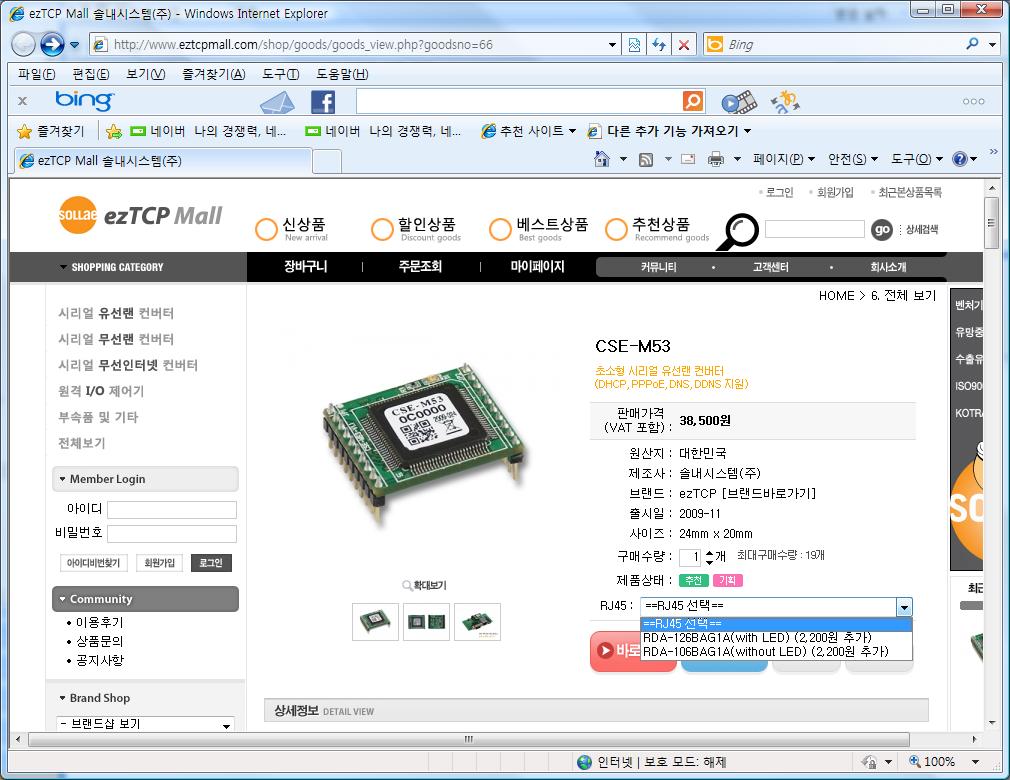Screen dimensions: 1010x780
Task: Open the recent pages dropdown next to Forward
Action: click(x=75, y=44)
